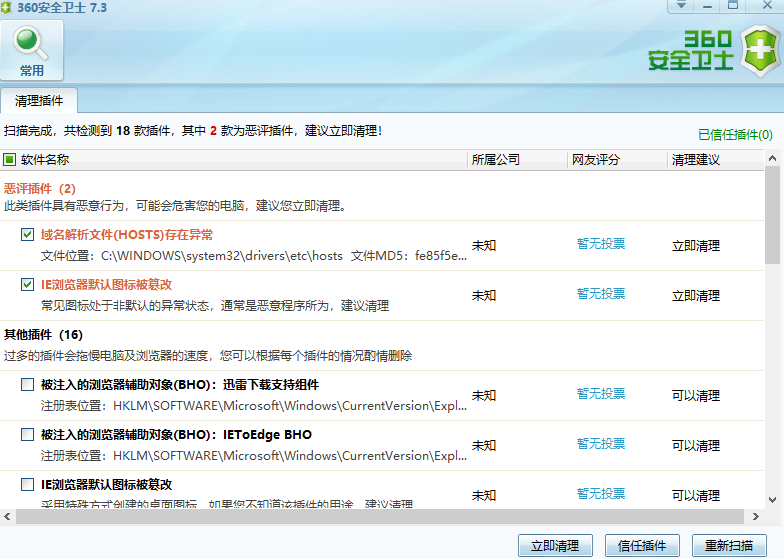Click the 常用 magnifier toolbar icon
Image resolution: width=784 pixels, height=559 pixels.
pyautogui.click(x=32, y=50)
